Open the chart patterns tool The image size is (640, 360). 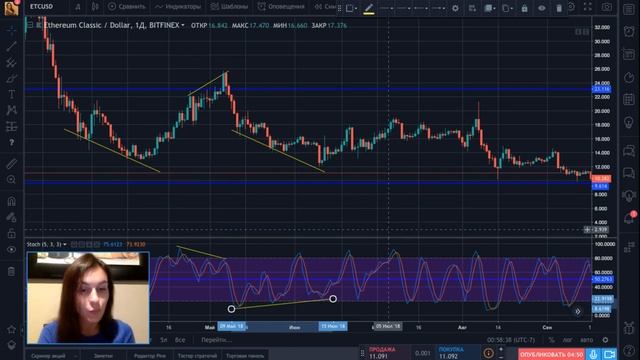point(11,110)
